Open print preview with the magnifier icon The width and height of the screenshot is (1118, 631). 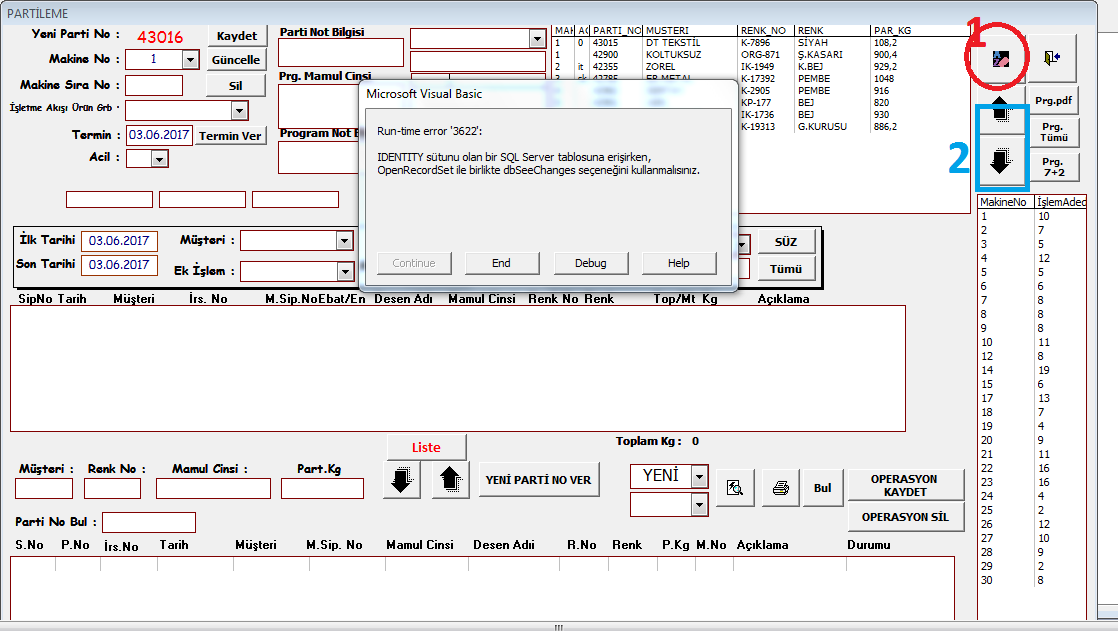click(x=735, y=488)
